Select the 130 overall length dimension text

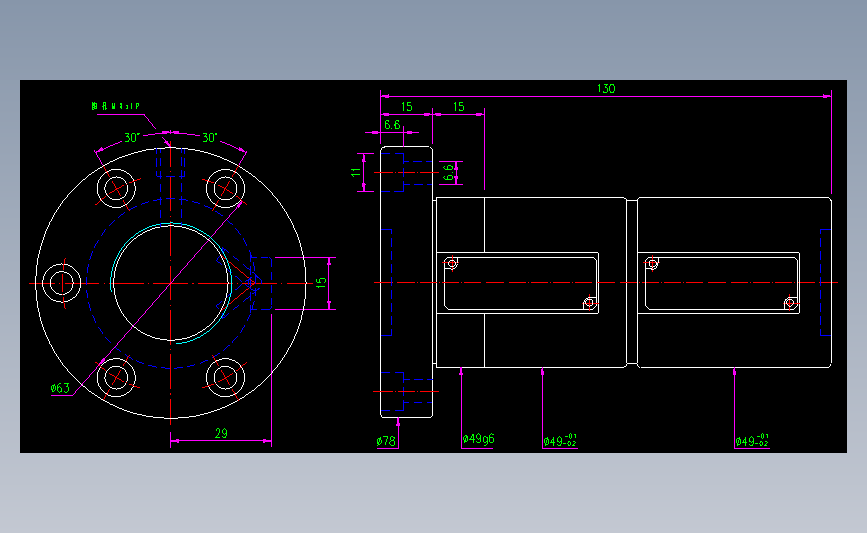coord(606,88)
